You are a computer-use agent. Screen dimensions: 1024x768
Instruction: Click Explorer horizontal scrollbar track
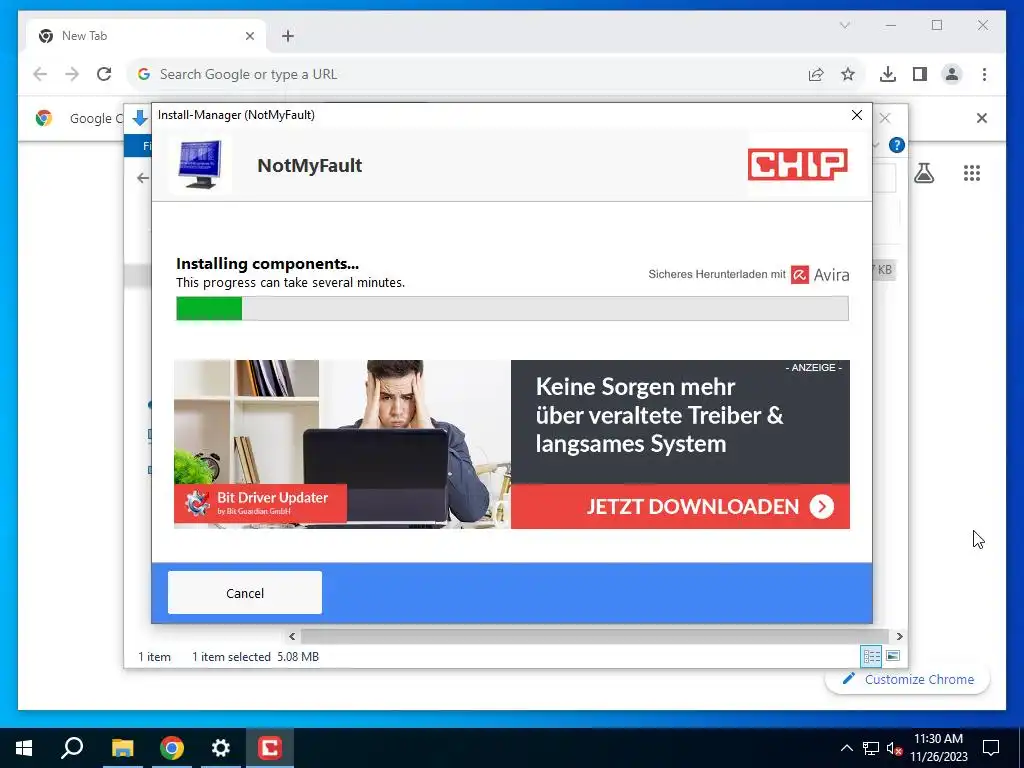point(594,636)
